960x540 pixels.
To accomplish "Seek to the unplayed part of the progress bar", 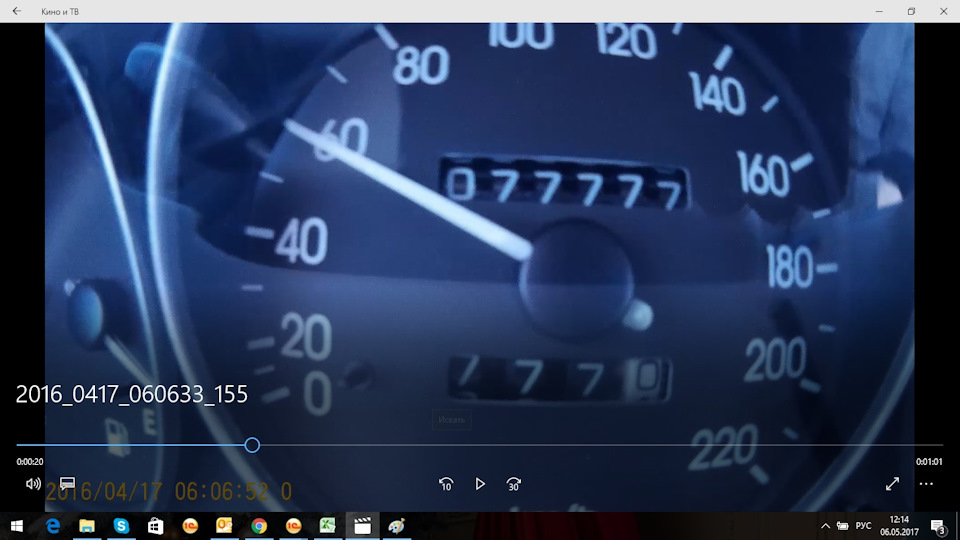I will (601, 445).
